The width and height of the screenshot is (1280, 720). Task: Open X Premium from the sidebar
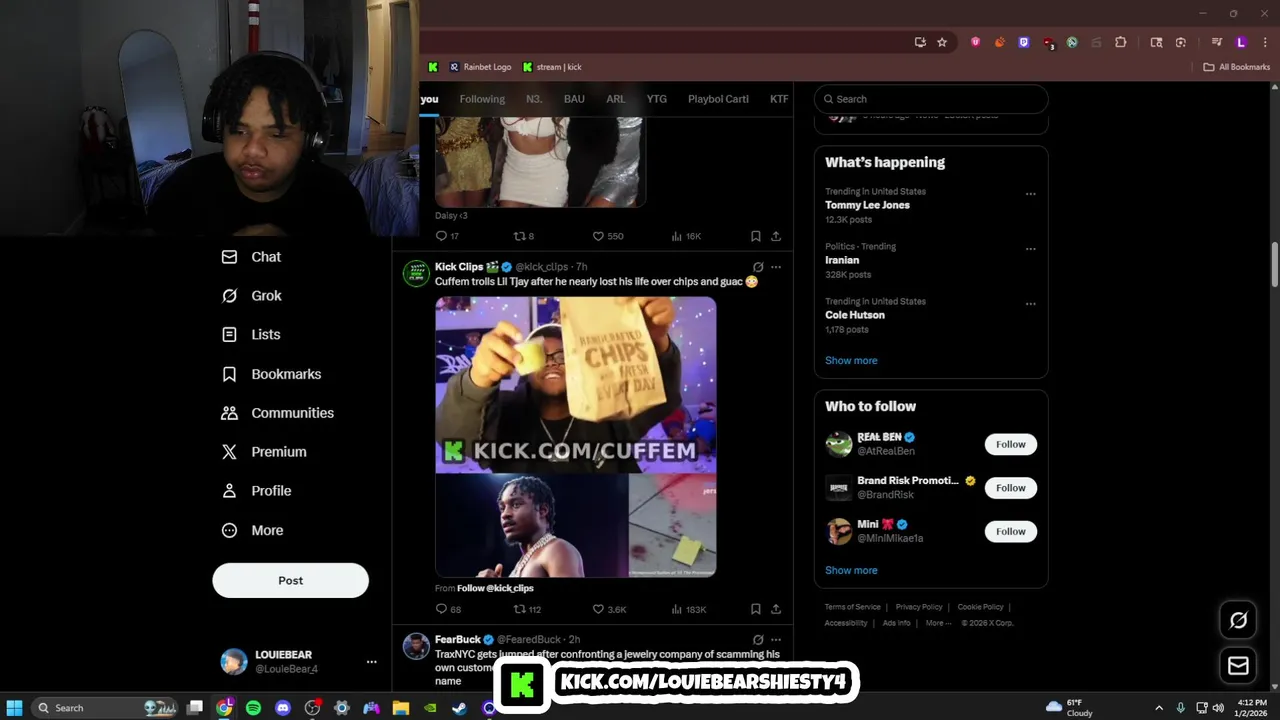coord(263,452)
